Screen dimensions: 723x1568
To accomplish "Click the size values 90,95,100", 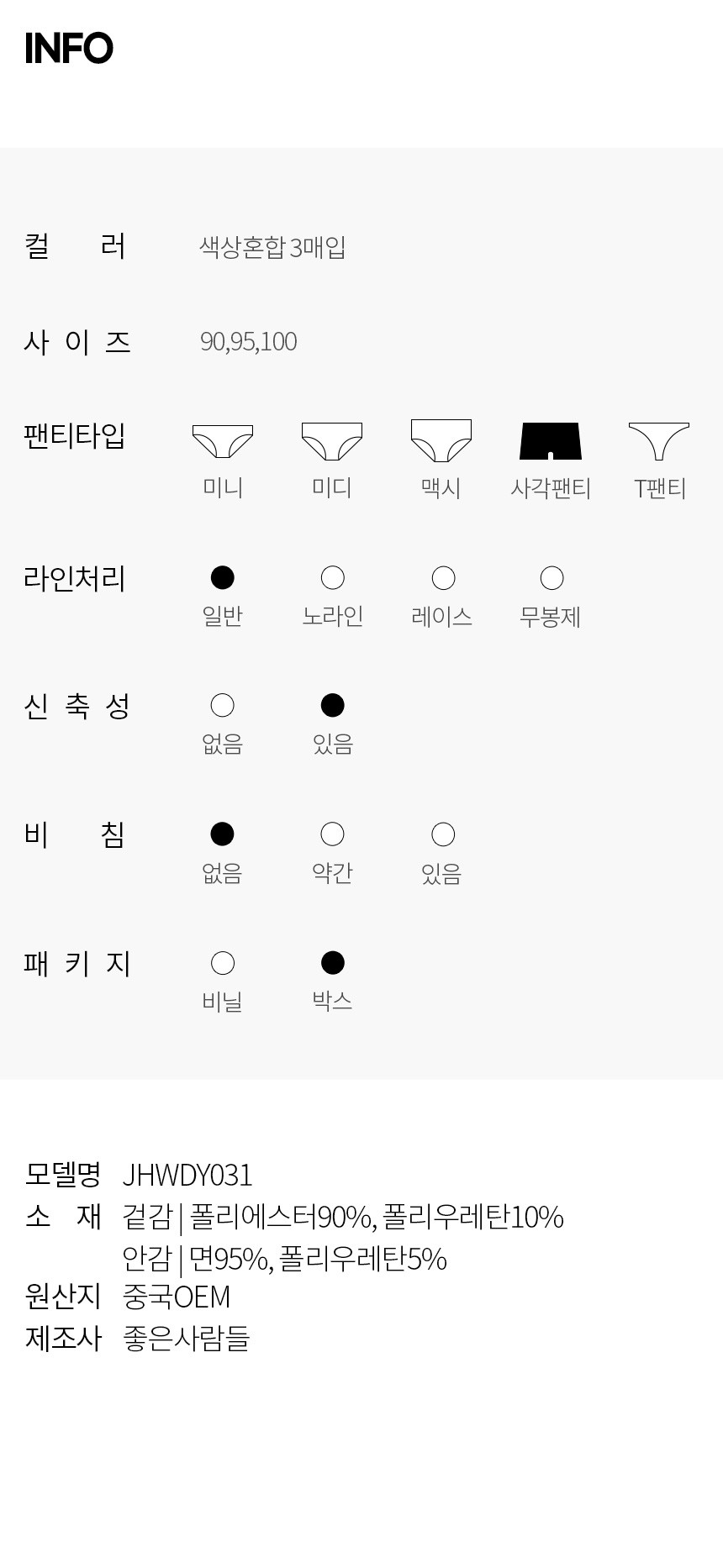I will (249, 341).
